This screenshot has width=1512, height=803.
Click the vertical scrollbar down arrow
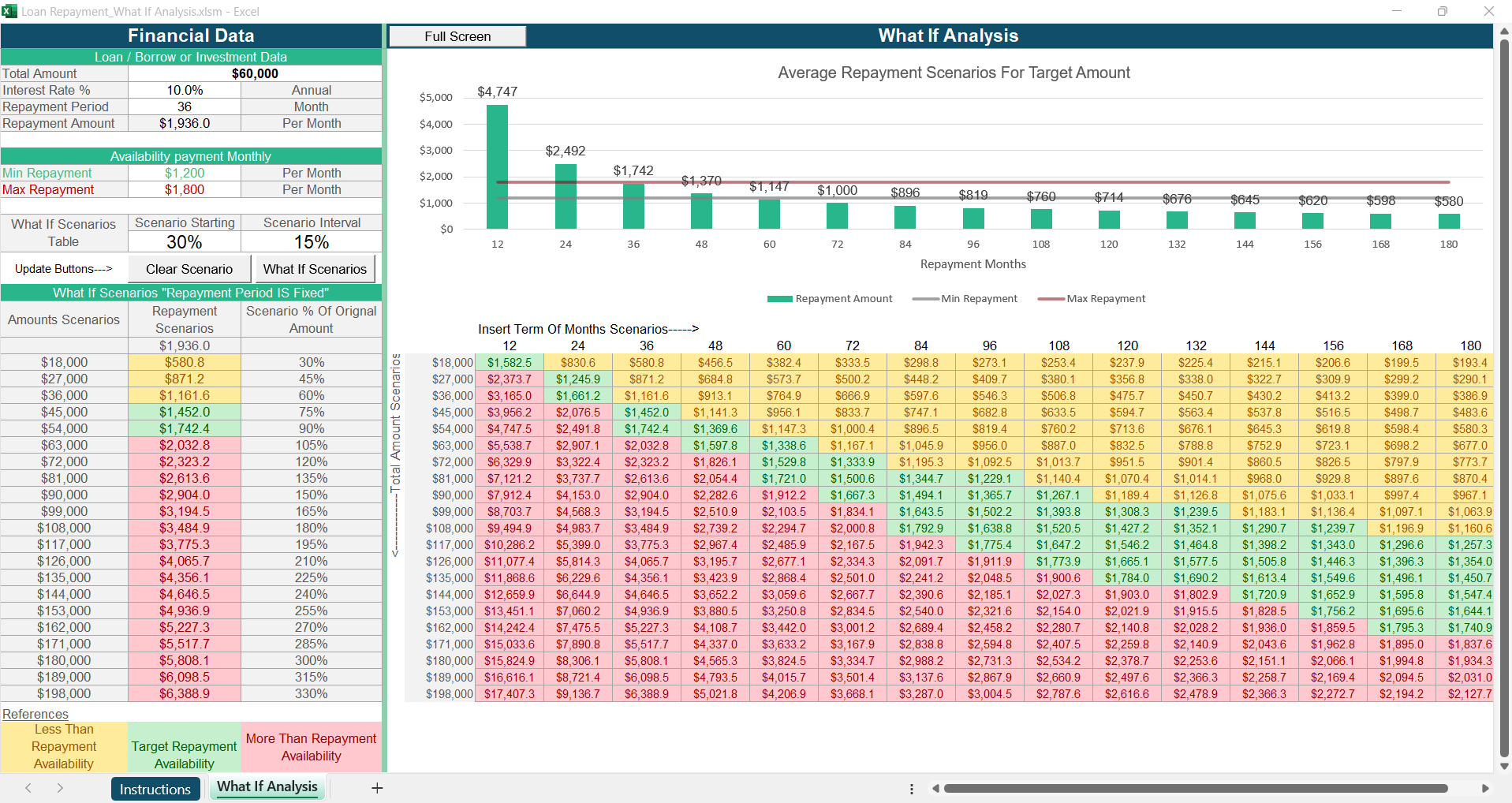point(1504,766)
